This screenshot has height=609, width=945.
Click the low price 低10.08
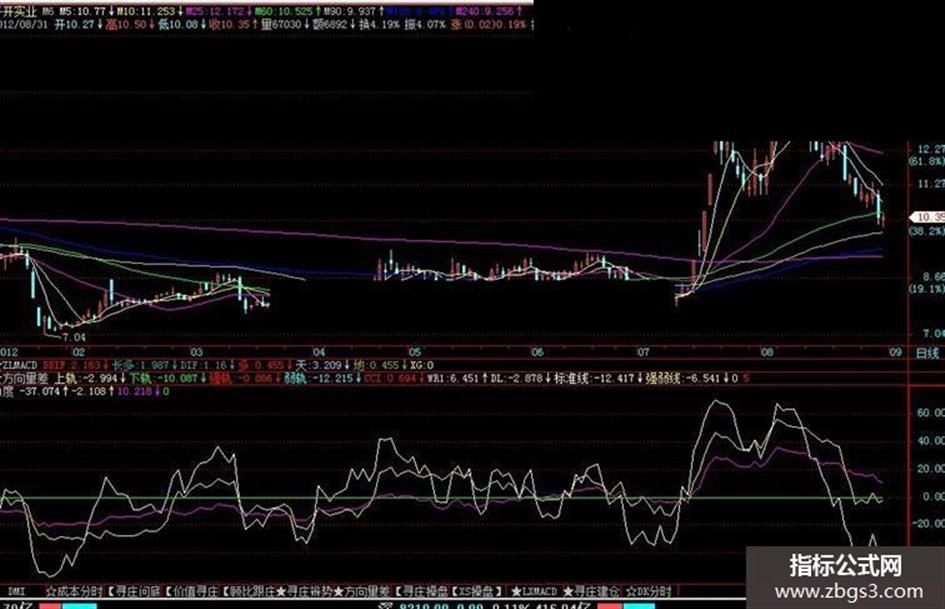(178, 25)
